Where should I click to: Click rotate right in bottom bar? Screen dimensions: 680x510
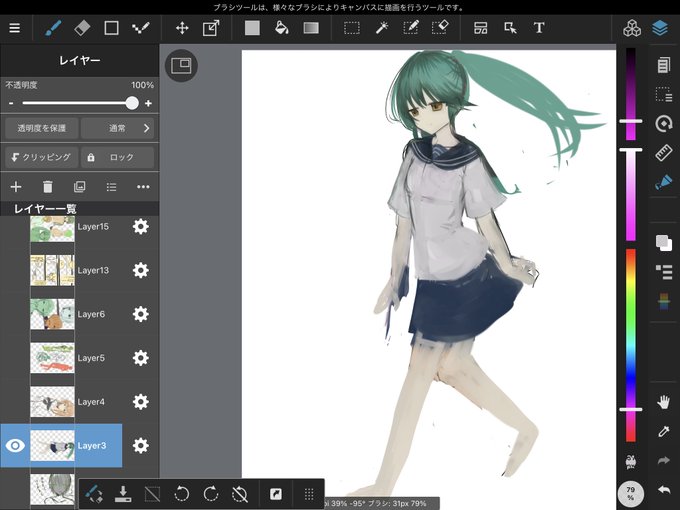[x=210, y=494]
